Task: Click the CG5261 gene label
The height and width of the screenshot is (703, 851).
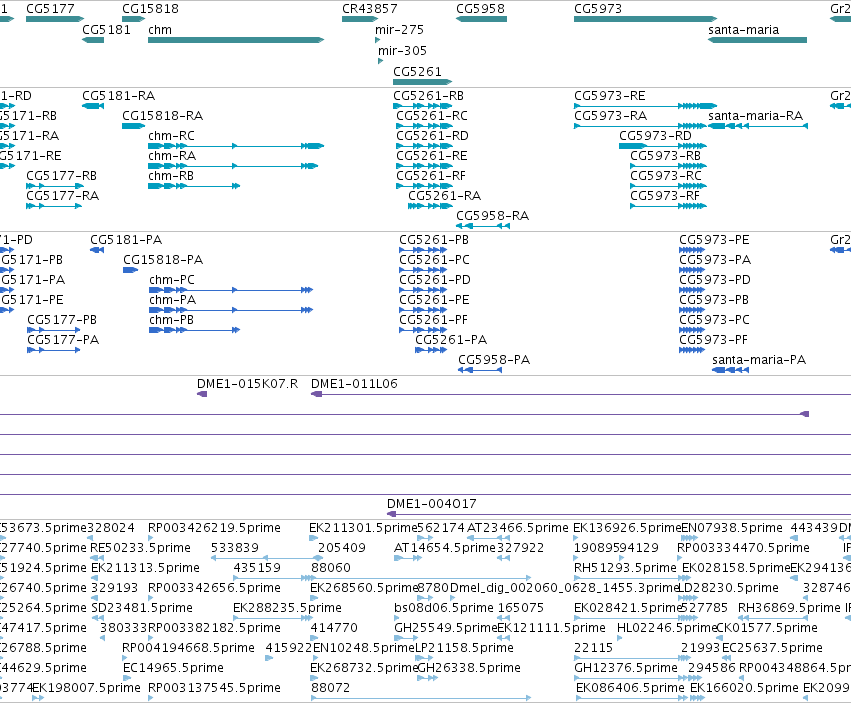Action: 417,72
